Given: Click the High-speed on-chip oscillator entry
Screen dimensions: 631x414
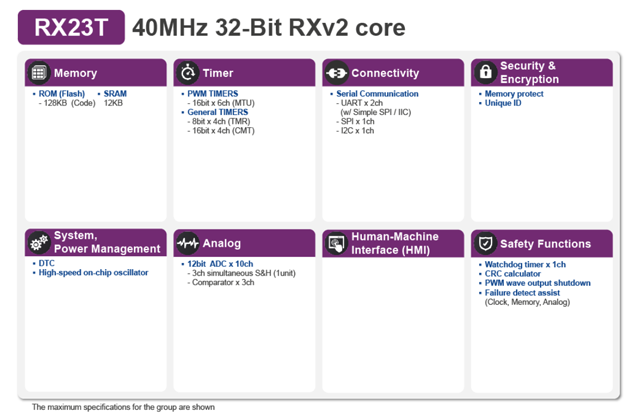Looking at the screenshot, I should coord(93,273).
